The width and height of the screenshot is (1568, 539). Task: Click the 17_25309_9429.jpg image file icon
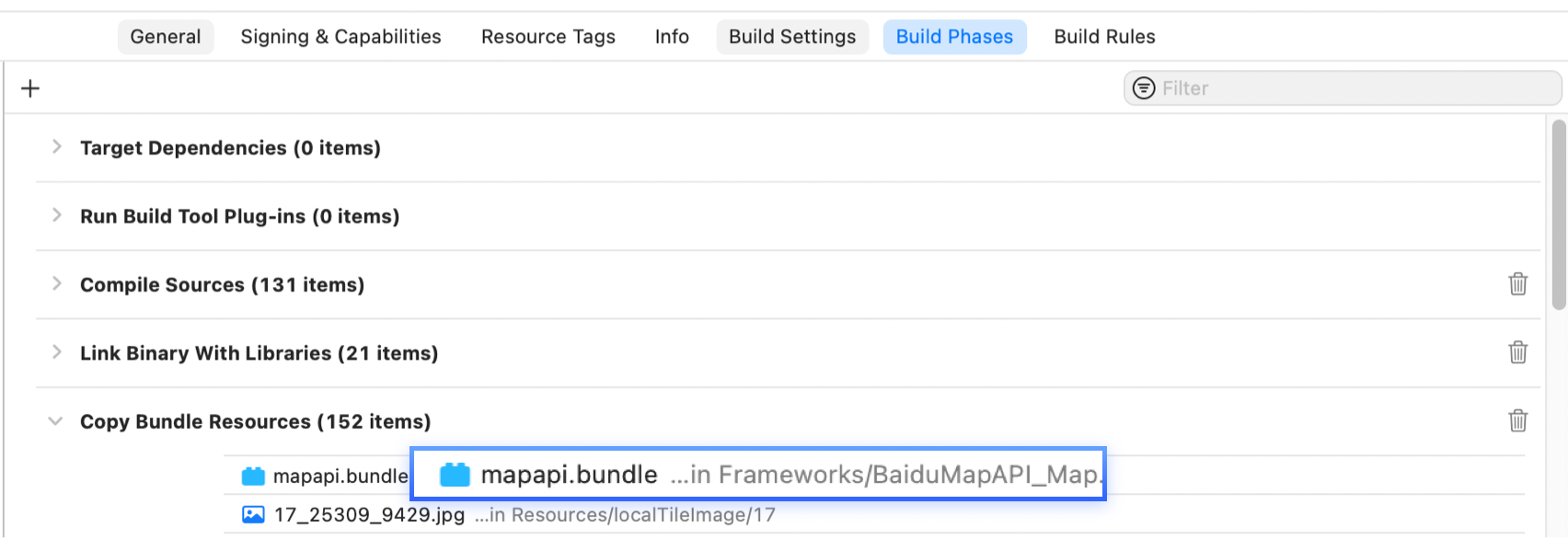pyautogui.click(x=253, y=515)
